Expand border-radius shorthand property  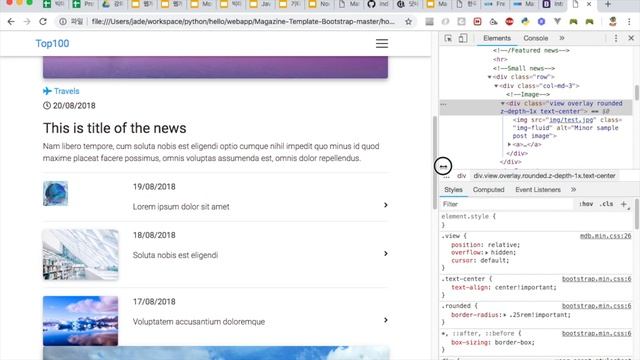505,315
